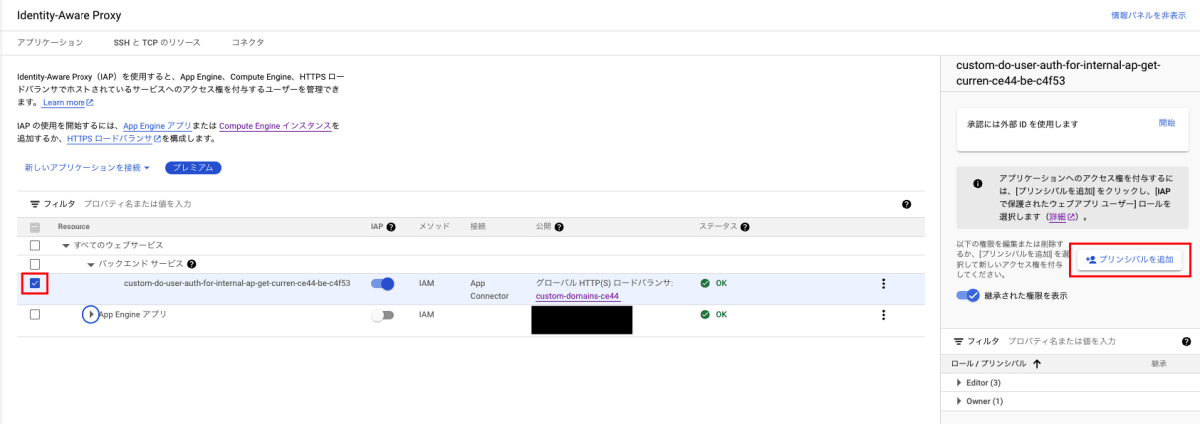Uncheck the custom-do-user-auth row checkbox
The width and height of the screenshot is (1200, 424).
(35, 284)
